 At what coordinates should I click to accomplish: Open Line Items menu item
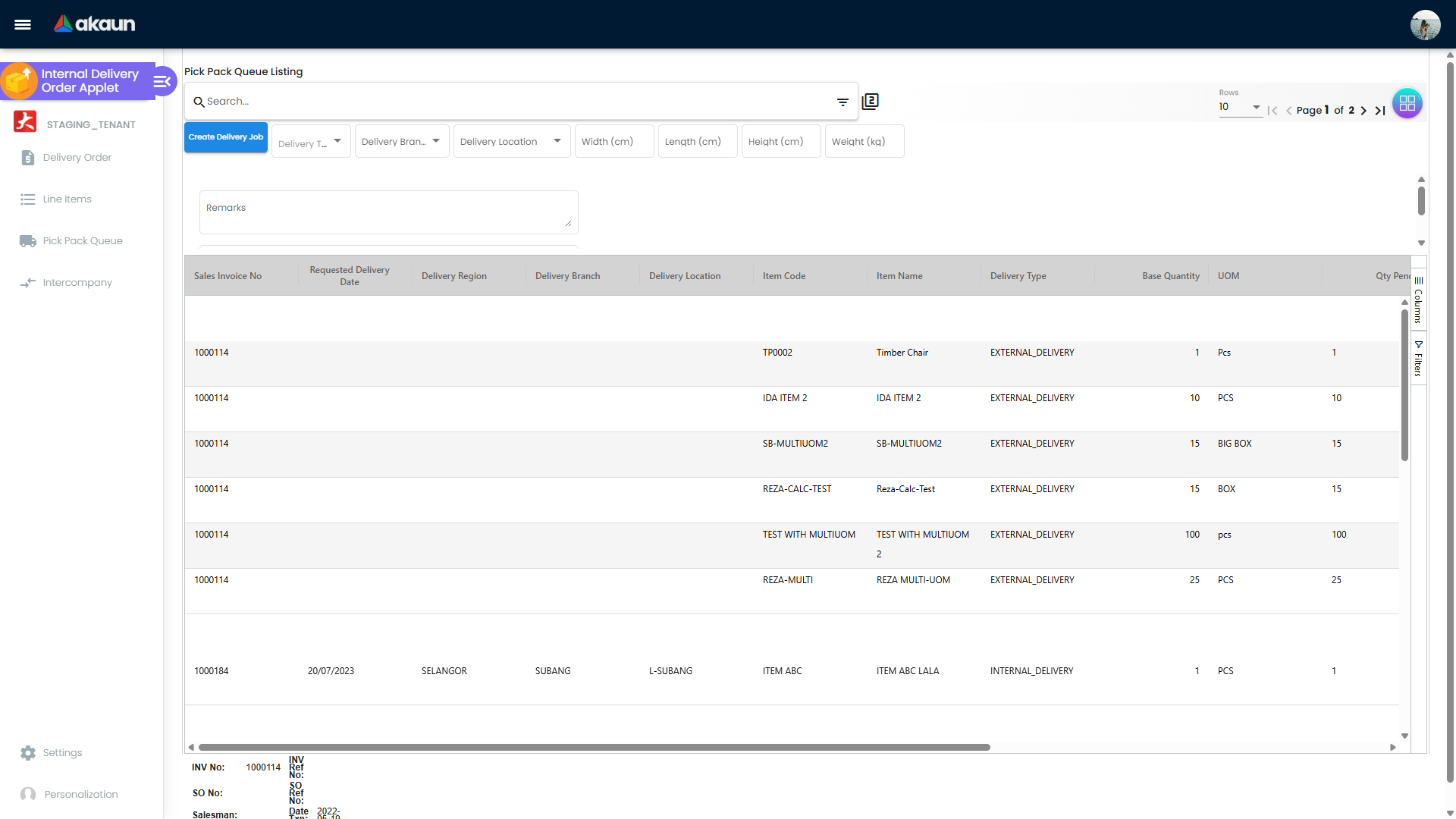67,199
